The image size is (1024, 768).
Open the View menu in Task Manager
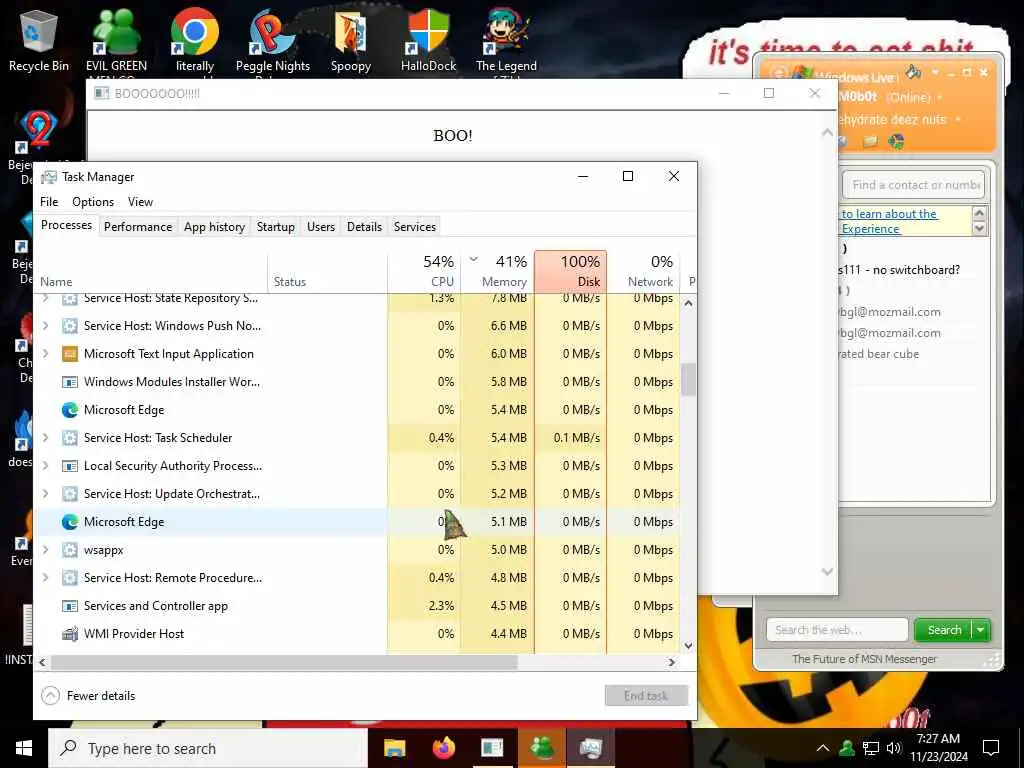point(140,202)
